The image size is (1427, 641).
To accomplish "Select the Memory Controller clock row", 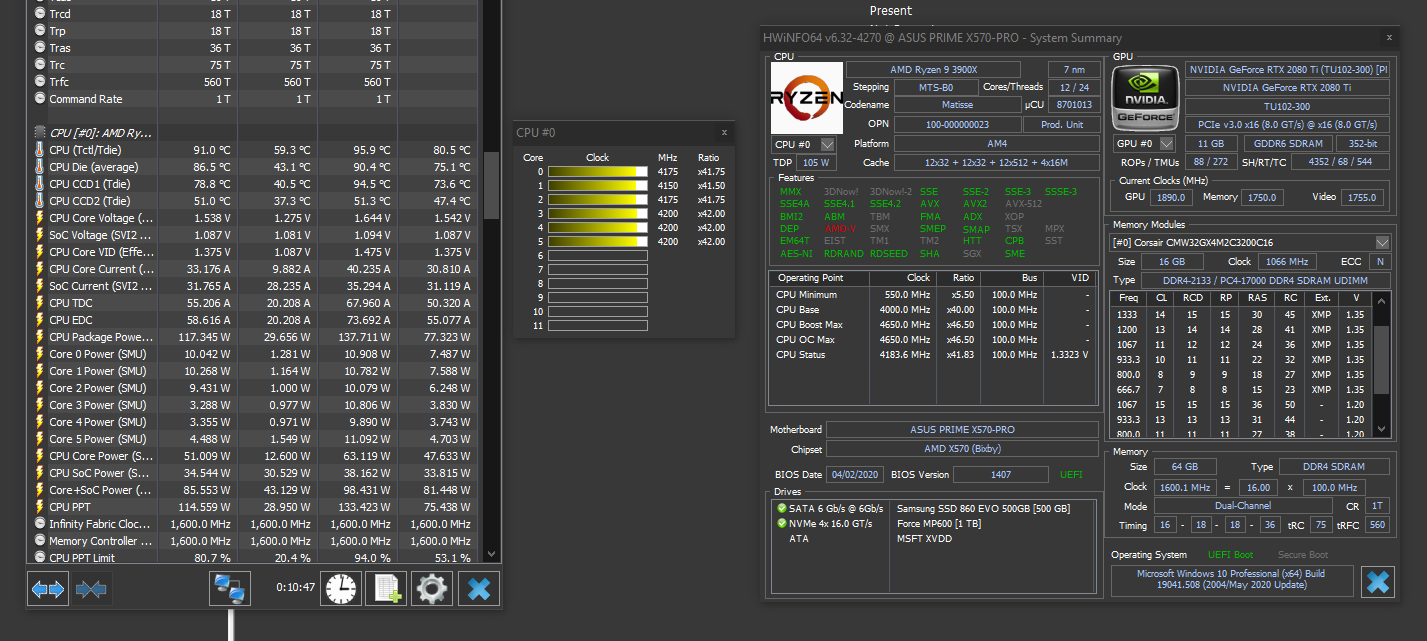I will point(256,541).
